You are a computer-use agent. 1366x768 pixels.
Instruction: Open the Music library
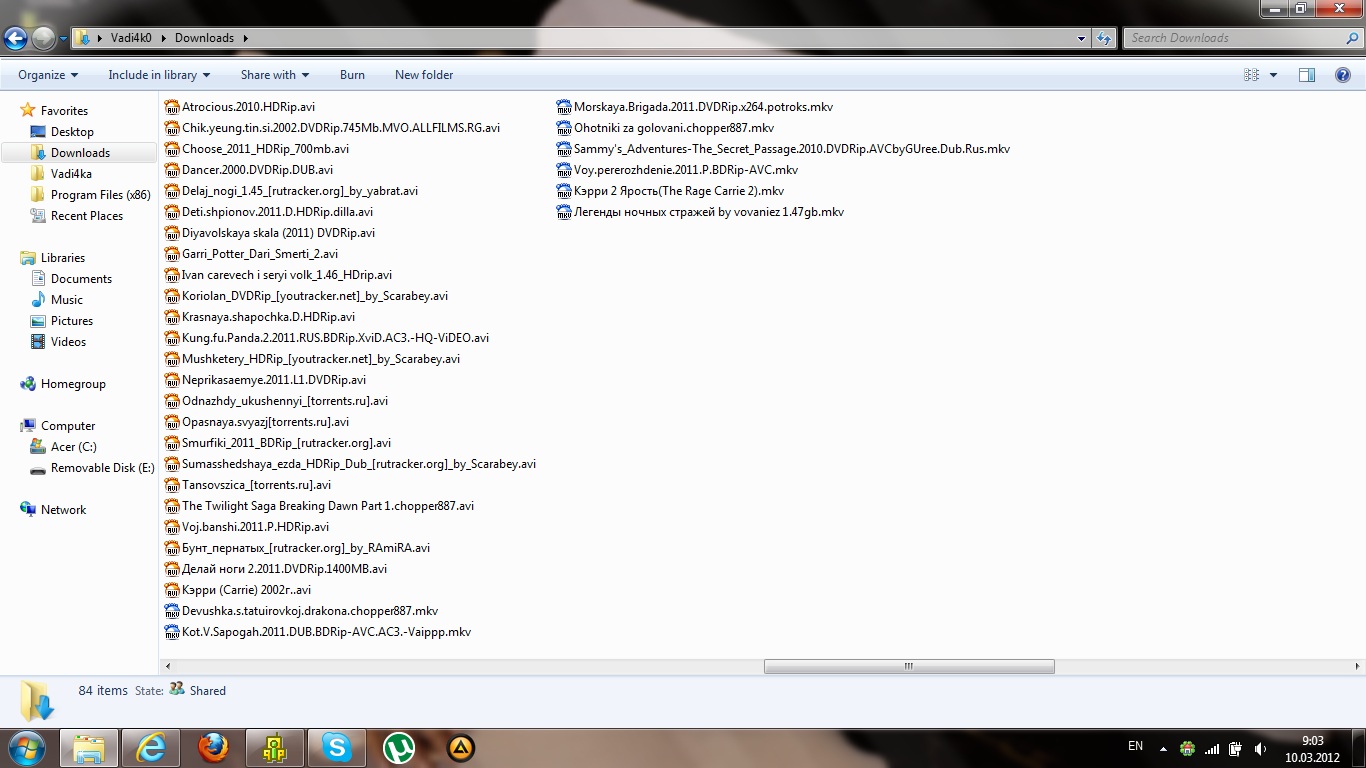coord(67,300)
